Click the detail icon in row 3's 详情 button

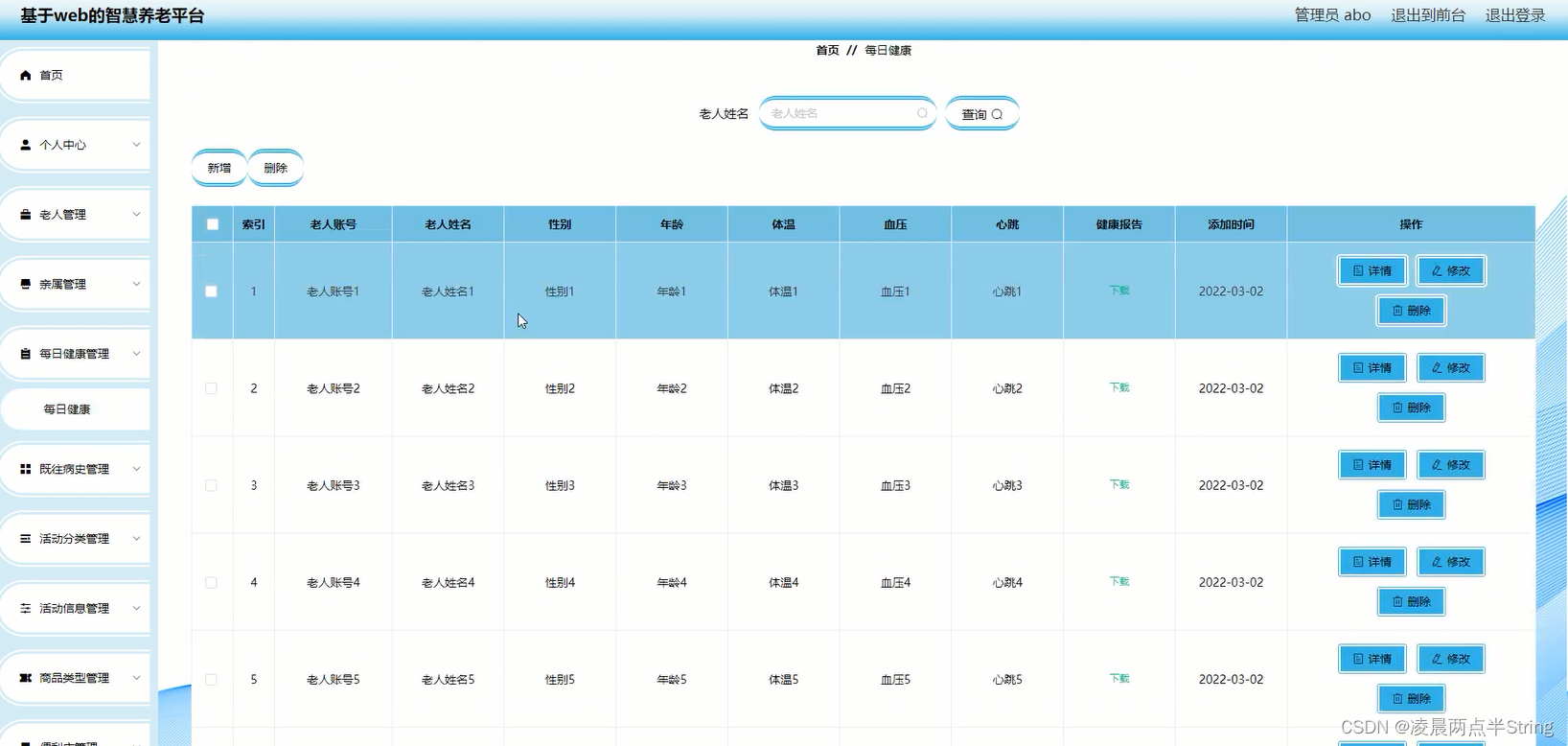(1358, 465)
